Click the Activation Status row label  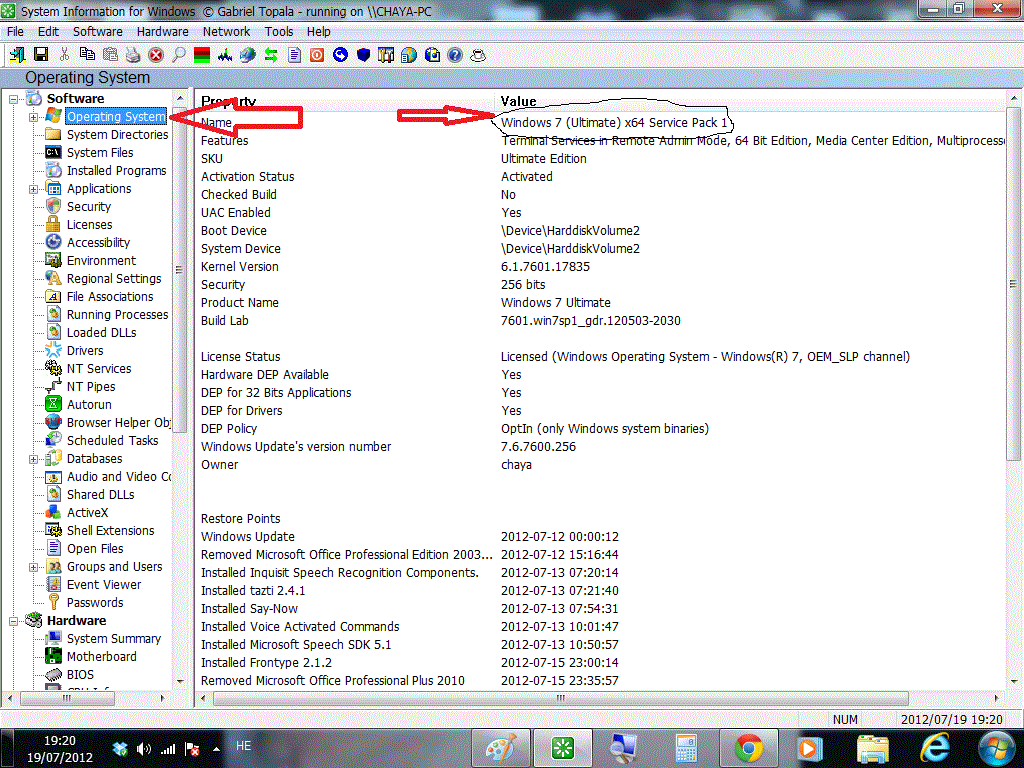(x=248, y=176)
